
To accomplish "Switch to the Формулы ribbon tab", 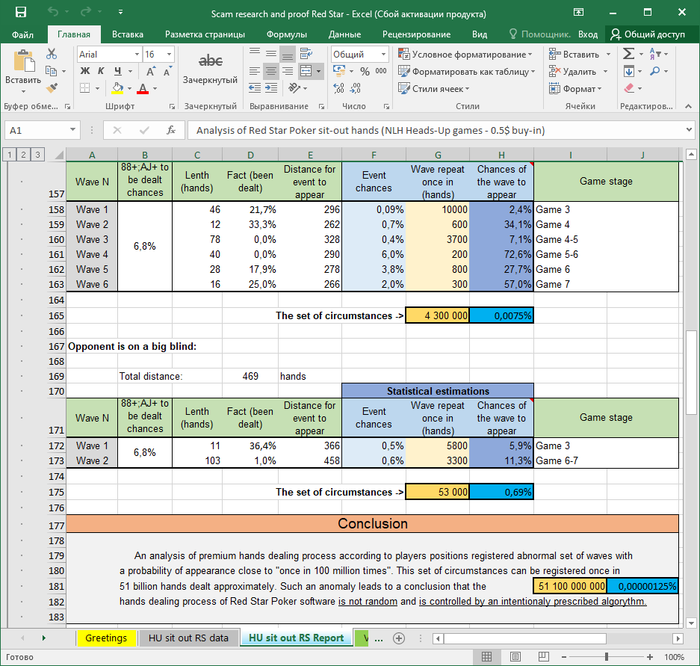I will (287, 34).
